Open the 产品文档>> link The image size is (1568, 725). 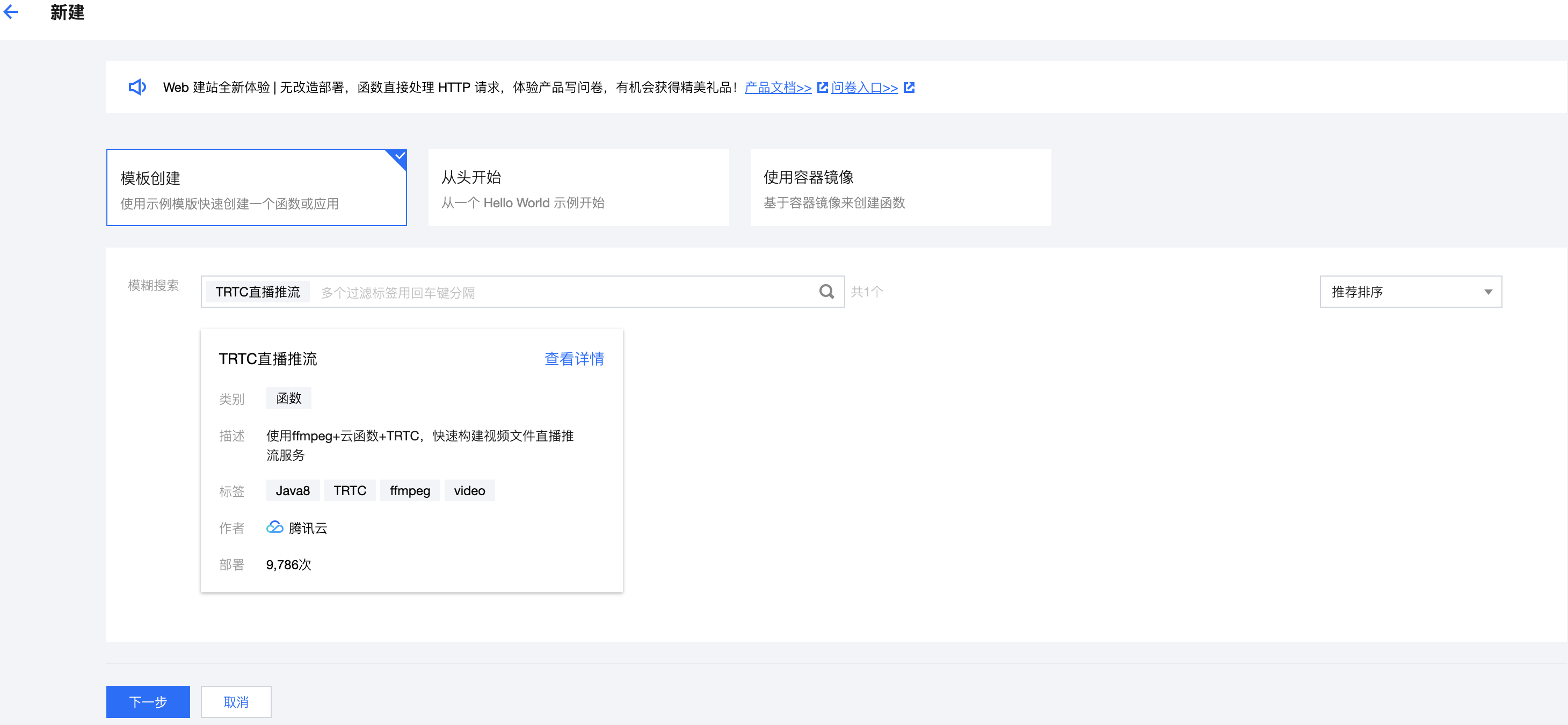click(x=778, y=88)
